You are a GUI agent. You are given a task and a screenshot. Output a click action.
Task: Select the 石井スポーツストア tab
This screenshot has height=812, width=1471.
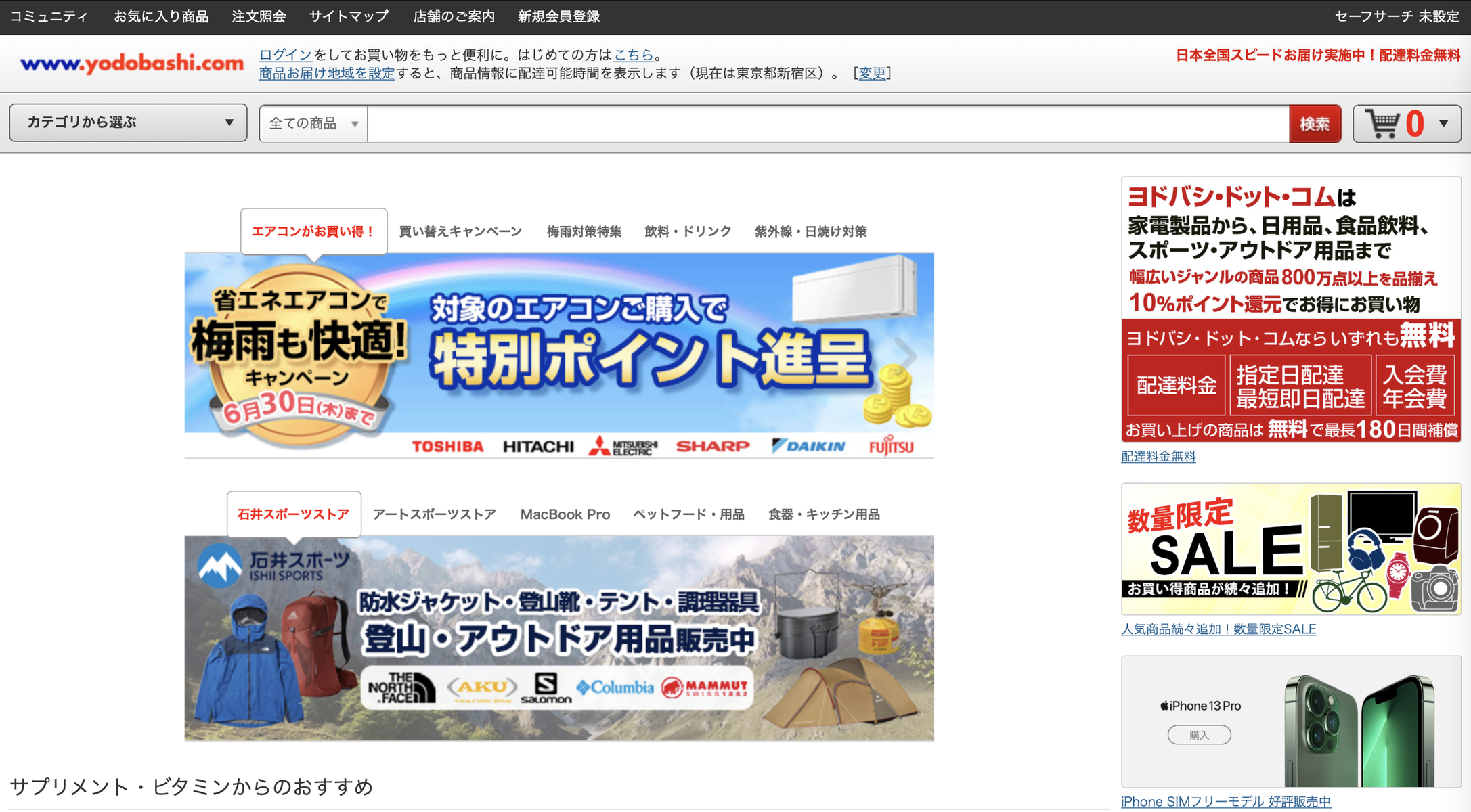pyautogui.click(x=294, y=514)
